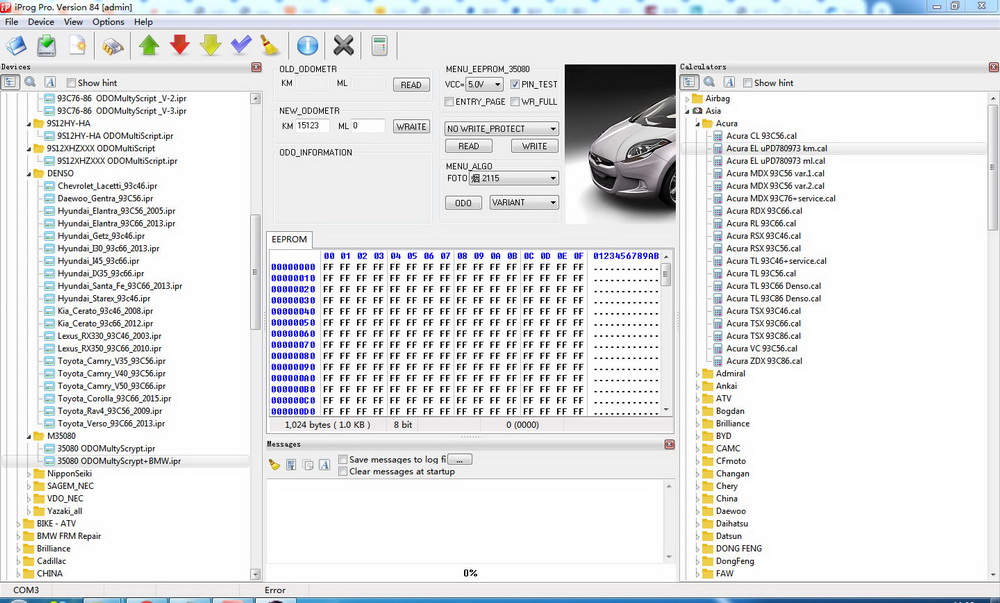Click the blue checkmark verify icon
This screenshot has height=603, width=1000.
[241, 45]
